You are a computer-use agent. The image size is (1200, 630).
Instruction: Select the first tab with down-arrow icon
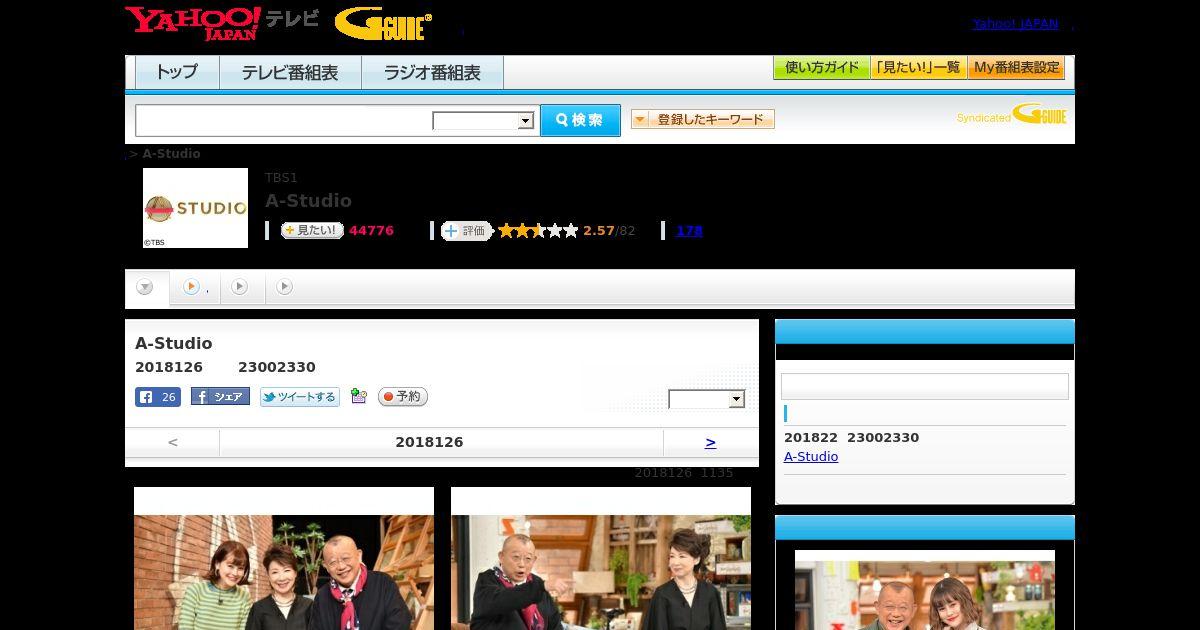(146, 287)
